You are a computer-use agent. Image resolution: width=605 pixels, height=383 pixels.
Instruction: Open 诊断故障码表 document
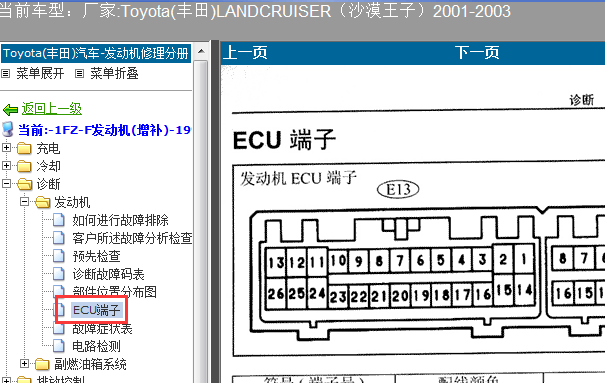coord(108,274)
